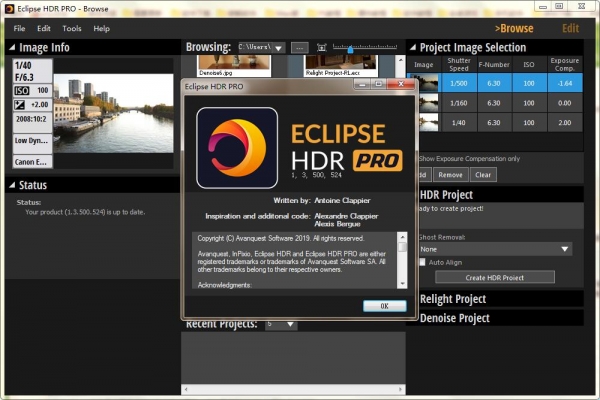This screenshot has width=600, height=400.
Task: Enable the Auto Align checkbox
Action: [x=424, y=262]
